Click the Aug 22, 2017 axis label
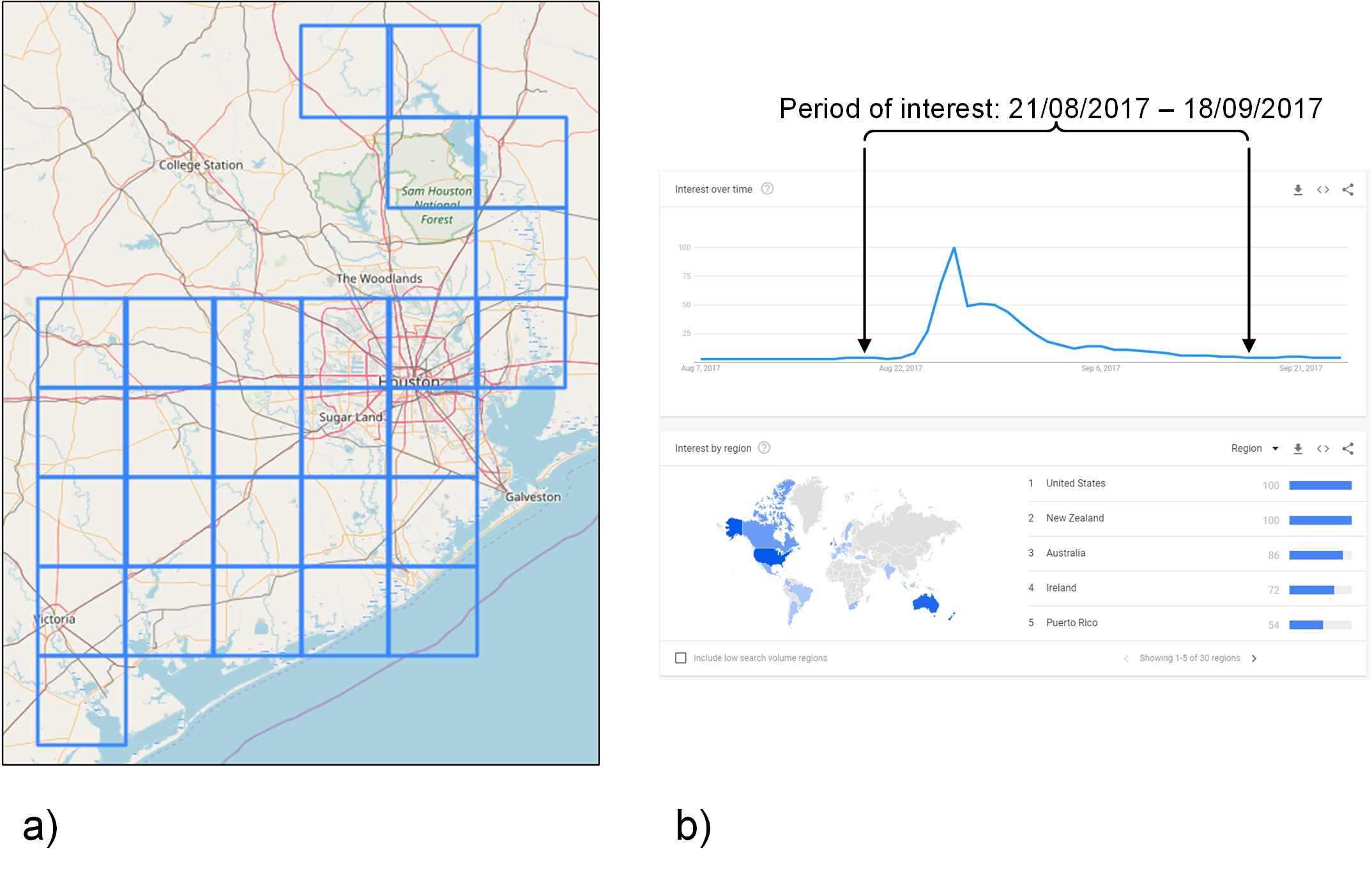1372x871 pixels. pyautogui.click(x=900, y=368)
